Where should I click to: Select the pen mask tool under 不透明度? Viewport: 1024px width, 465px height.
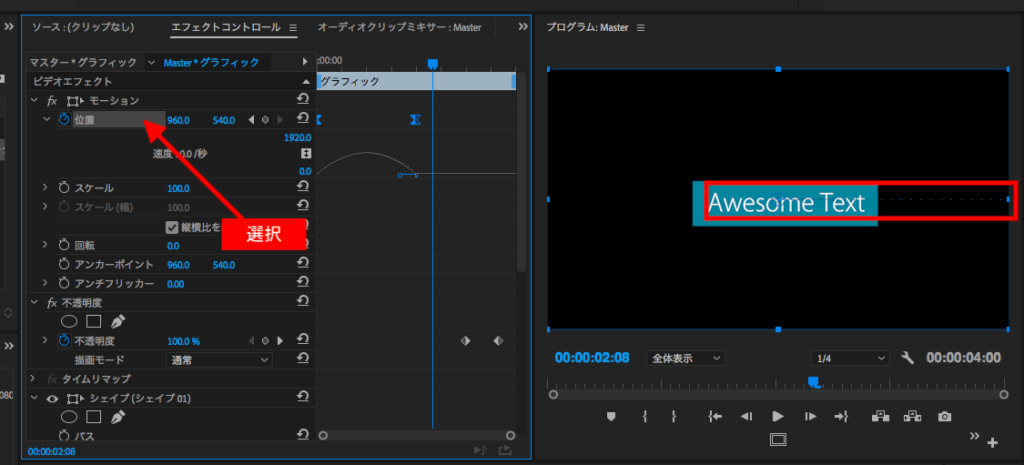click(x=118, y=322)
